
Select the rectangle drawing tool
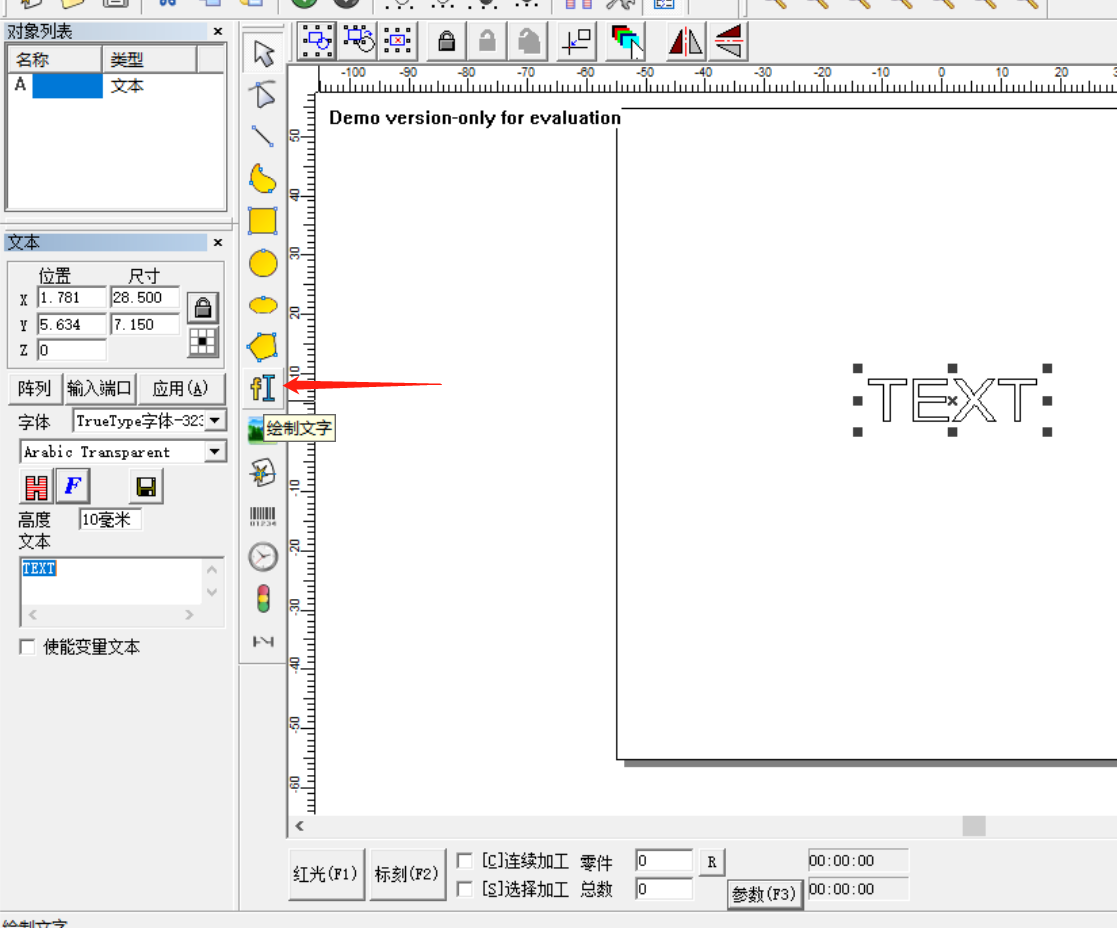pos(263,221)
